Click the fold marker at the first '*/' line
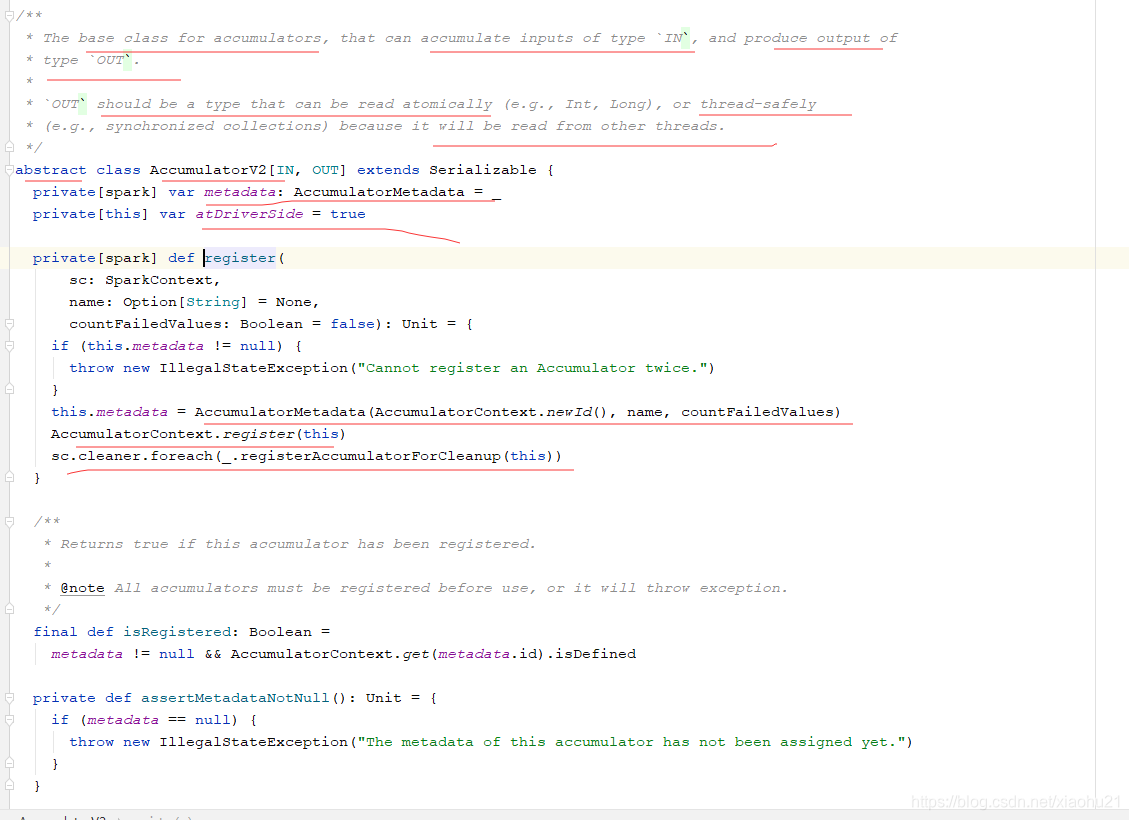Screen dimensions: 1129x820 9,147
